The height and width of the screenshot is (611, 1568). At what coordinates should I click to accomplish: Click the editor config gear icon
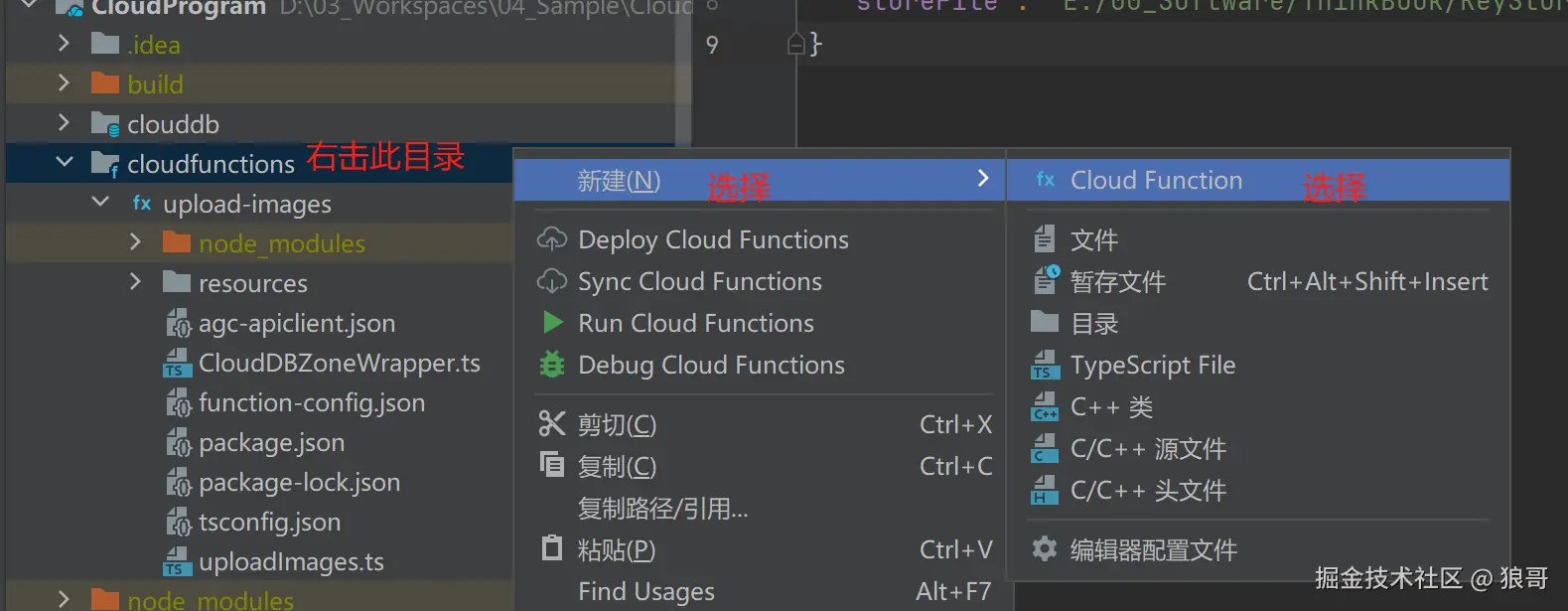coord(1045,548)
